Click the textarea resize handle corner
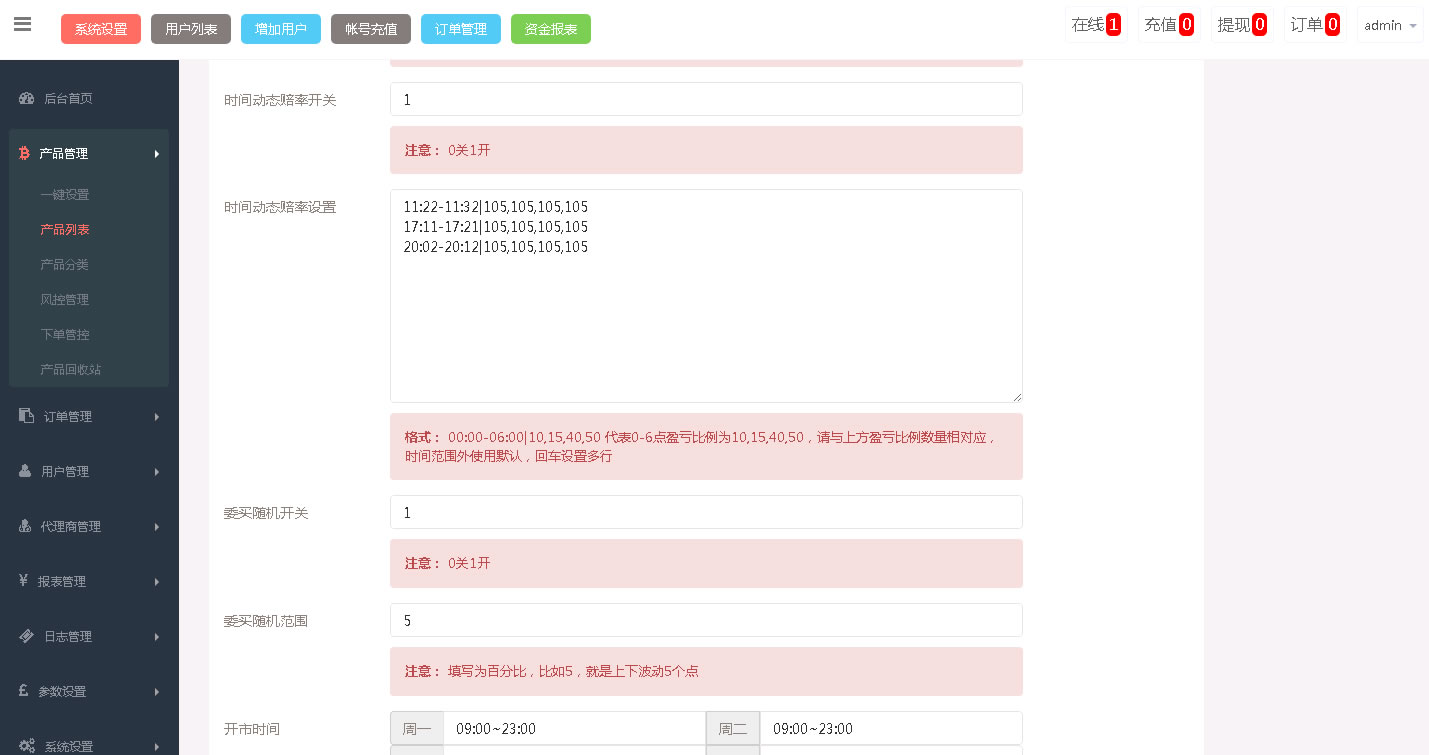 [1016, 396]
